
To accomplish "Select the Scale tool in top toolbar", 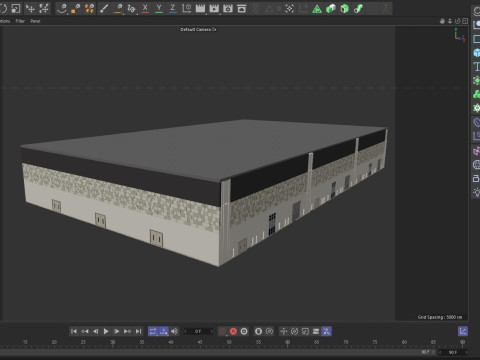I will [16, 8].
